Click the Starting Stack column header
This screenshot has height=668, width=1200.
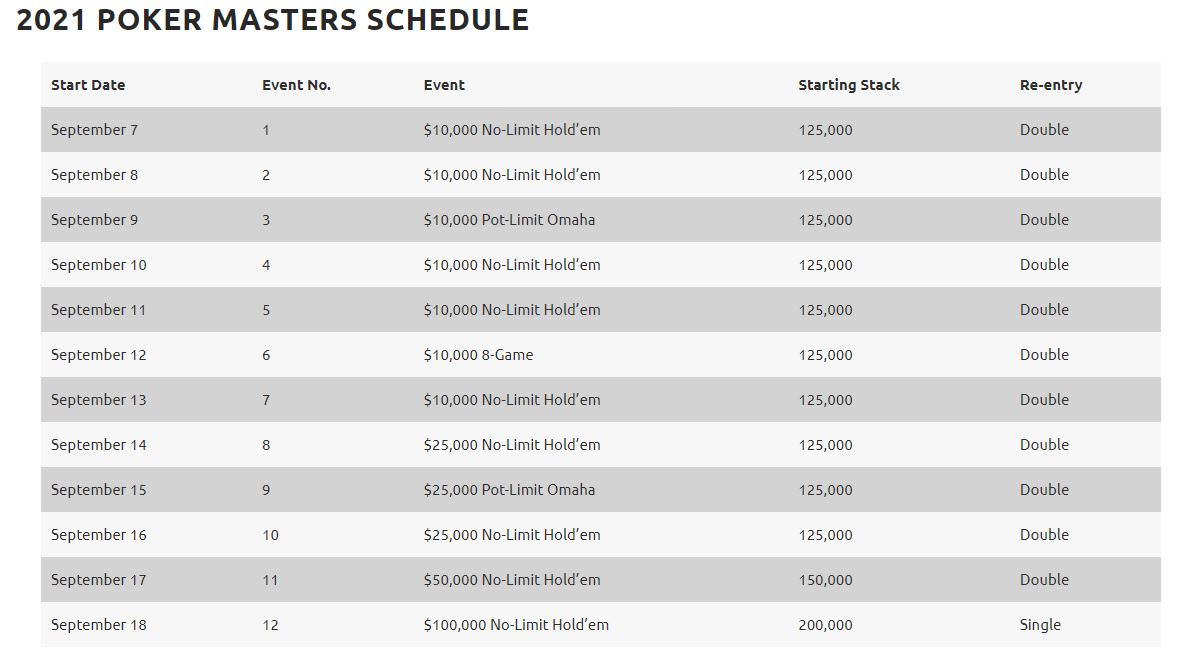[x=849, y=85]
